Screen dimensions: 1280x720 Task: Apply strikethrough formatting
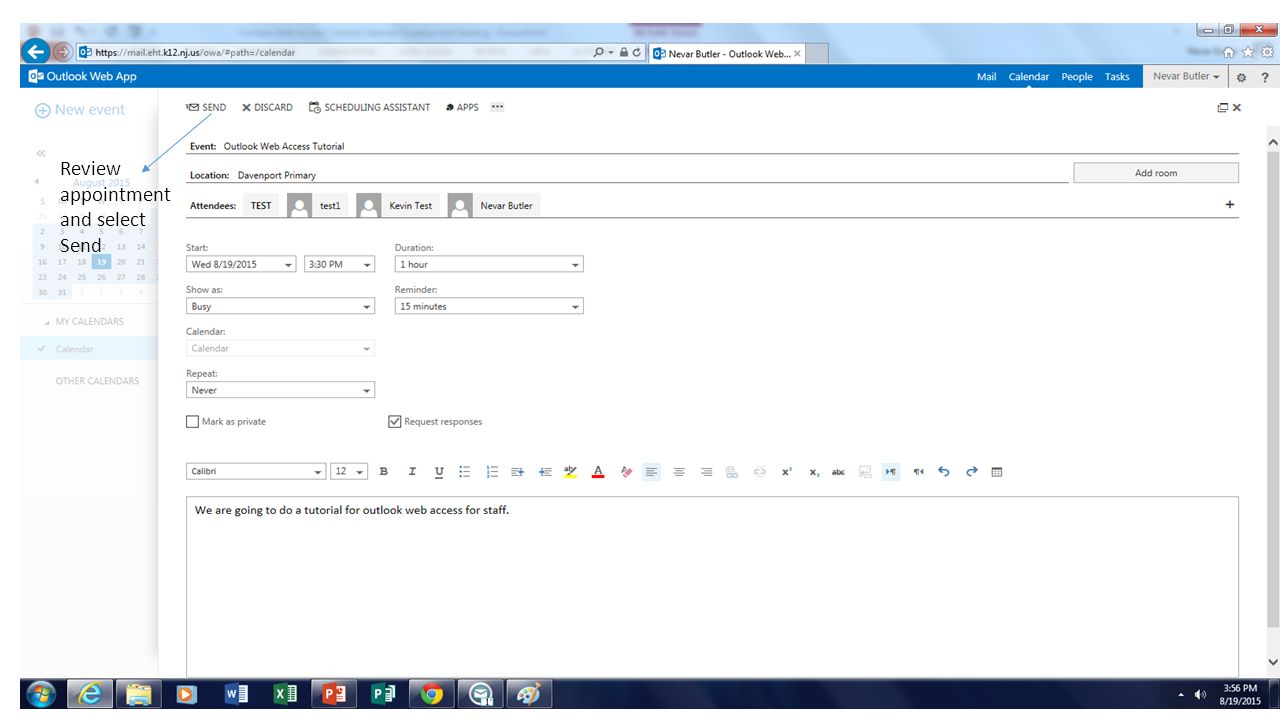(838, 472)
